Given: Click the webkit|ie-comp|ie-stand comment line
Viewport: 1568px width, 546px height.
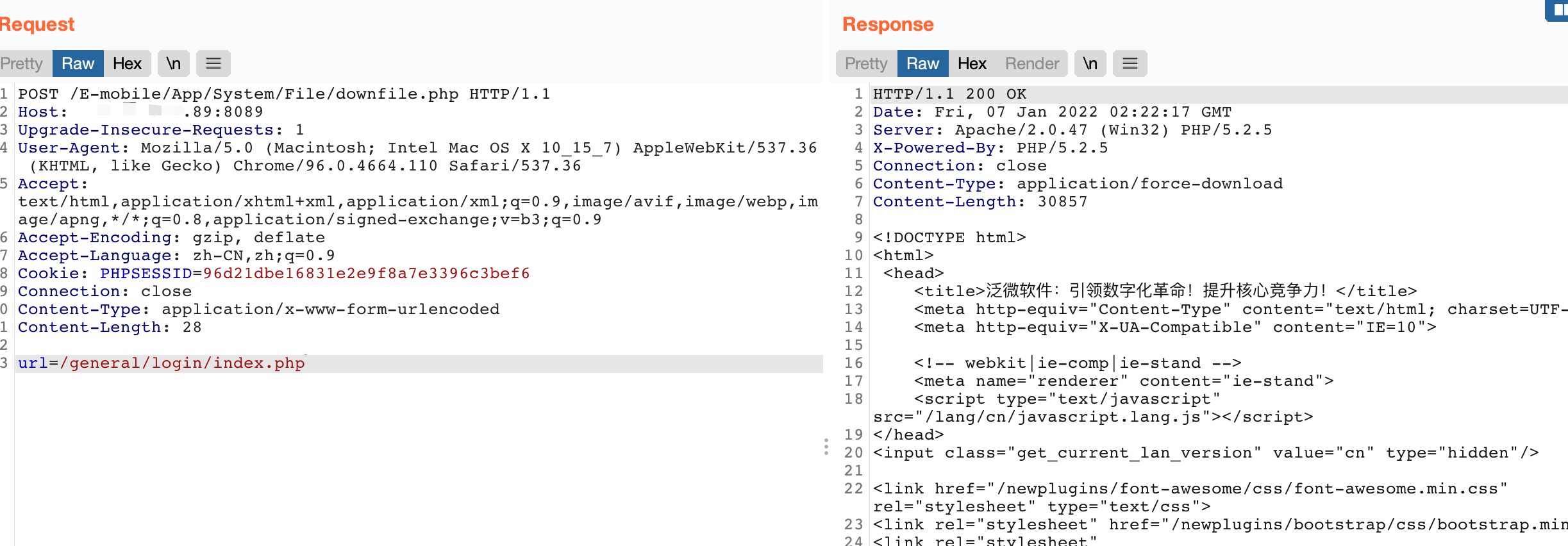Looking at the screenshot, I should pyautogui.click(x=1078, y=363).
